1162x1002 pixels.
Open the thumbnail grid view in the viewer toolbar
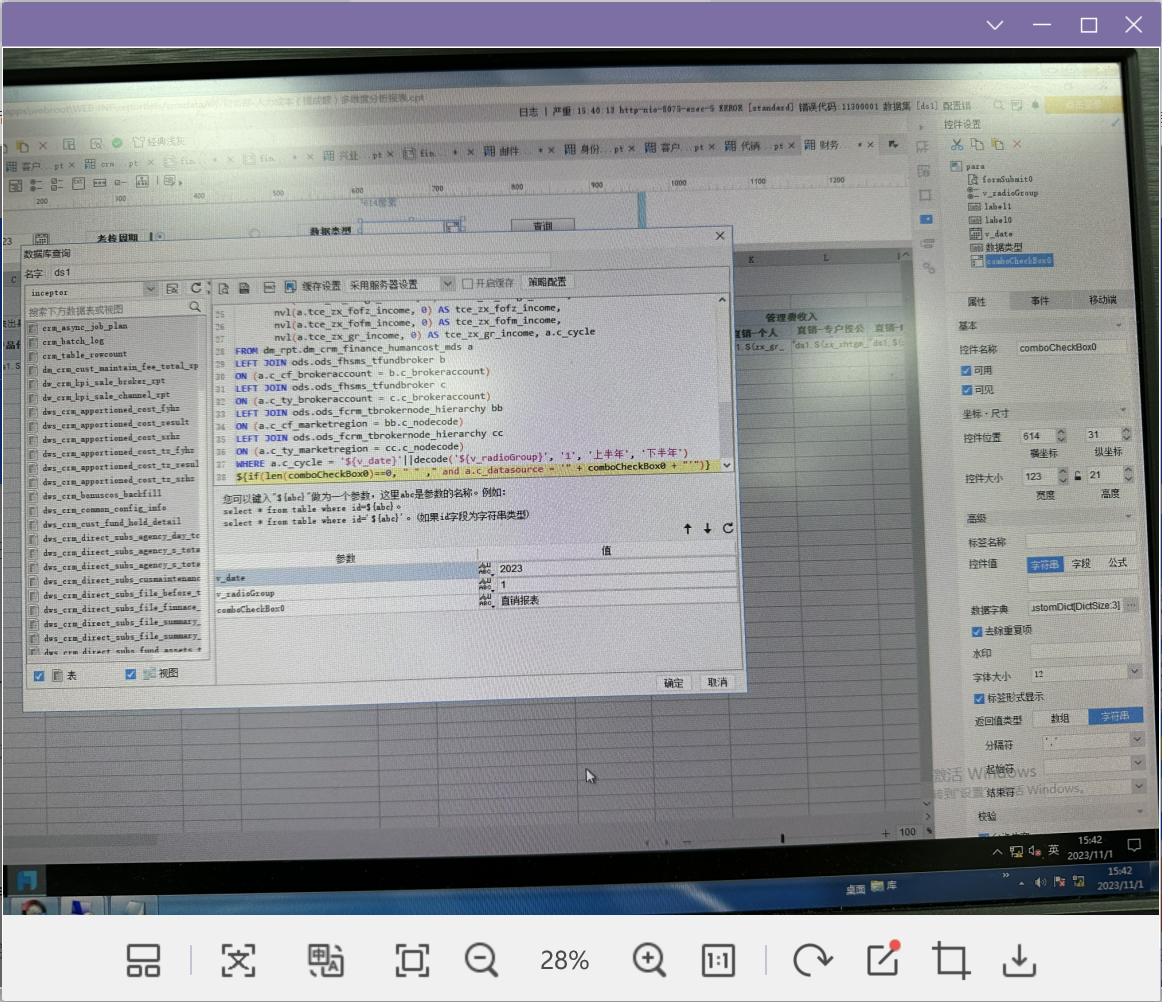[x=143, y=960]
